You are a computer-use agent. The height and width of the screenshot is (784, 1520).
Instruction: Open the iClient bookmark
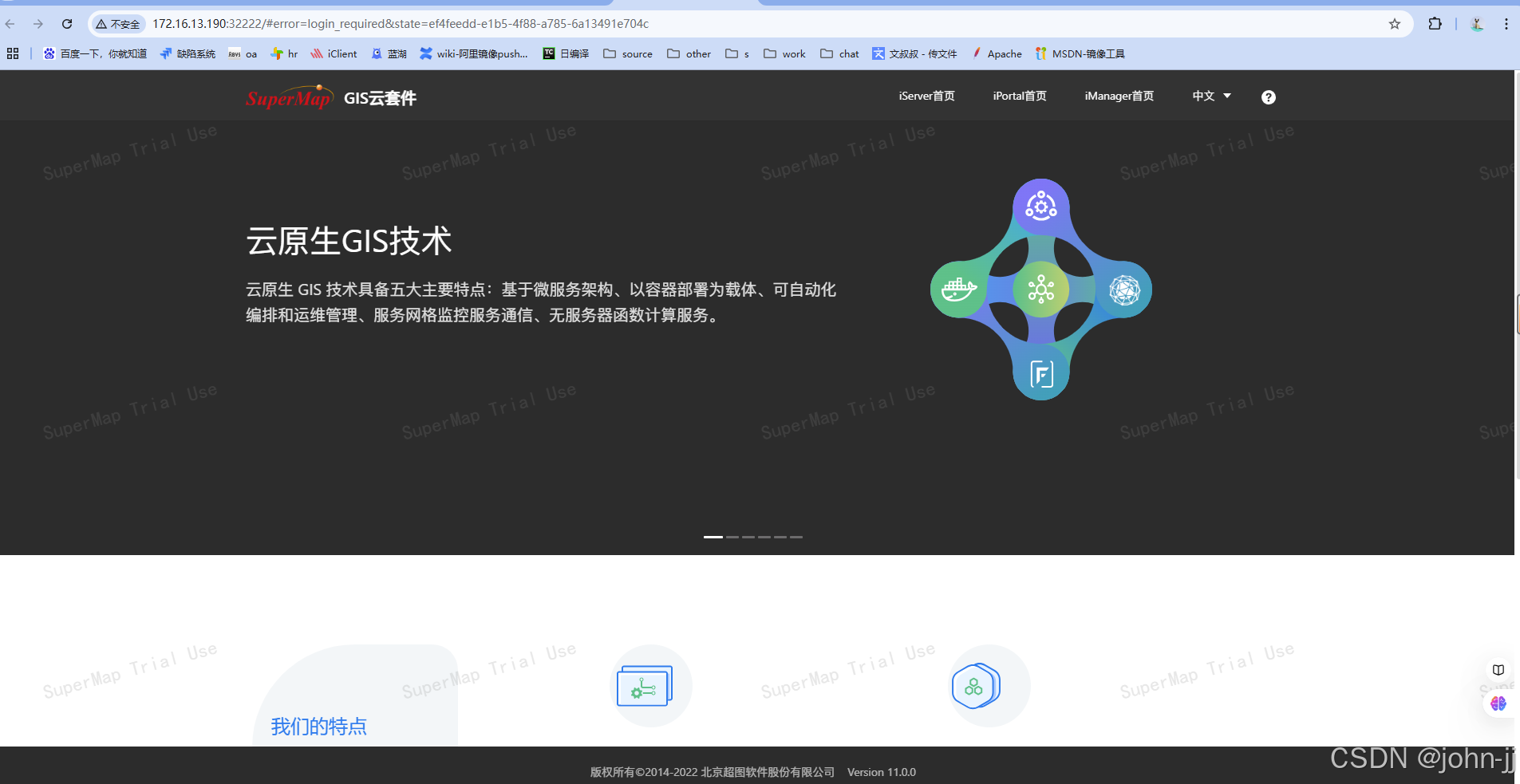click(x=334, y=53)
